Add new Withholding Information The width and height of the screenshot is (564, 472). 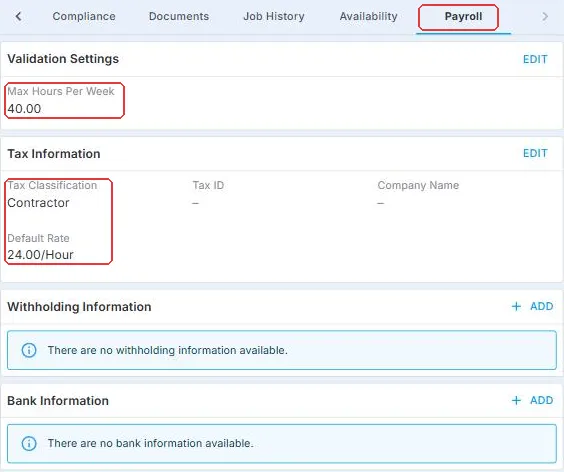coord(532,306)
